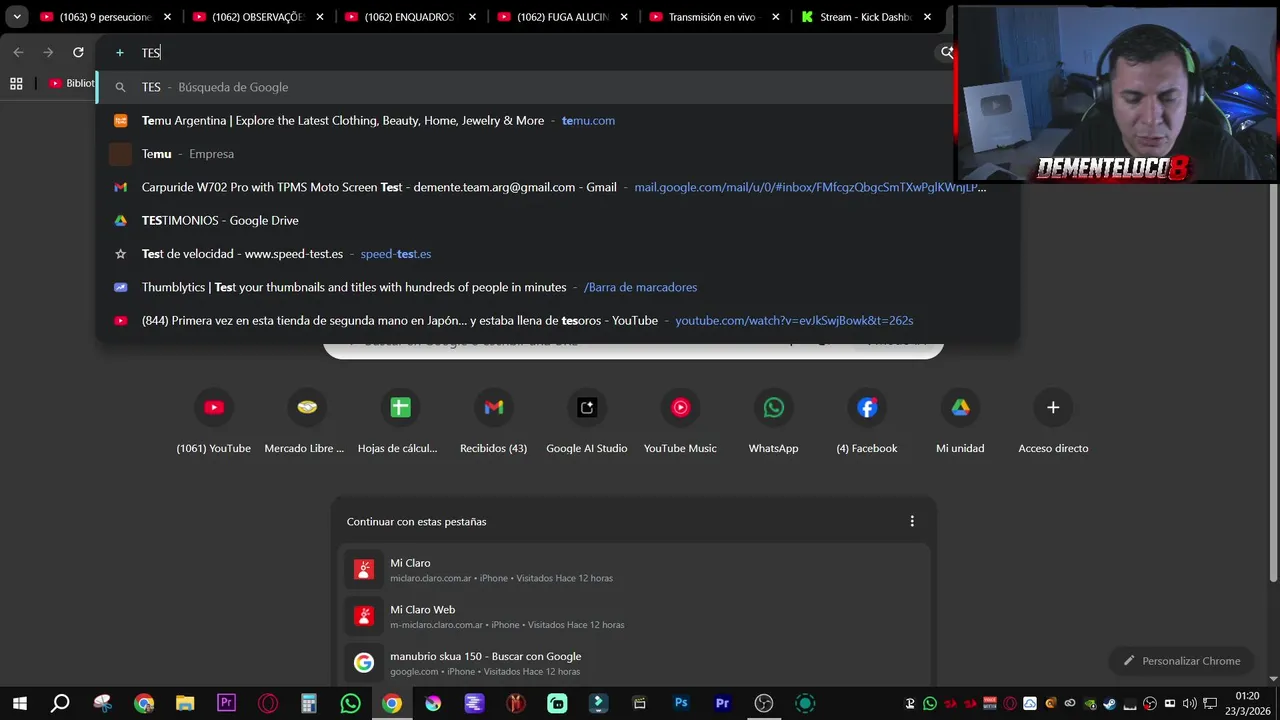Image resolution: width=1280 pixels, height=720 pixels.
Task: Open the Carpuride W702 Pro Gmail suggestion
Action: 557,187
